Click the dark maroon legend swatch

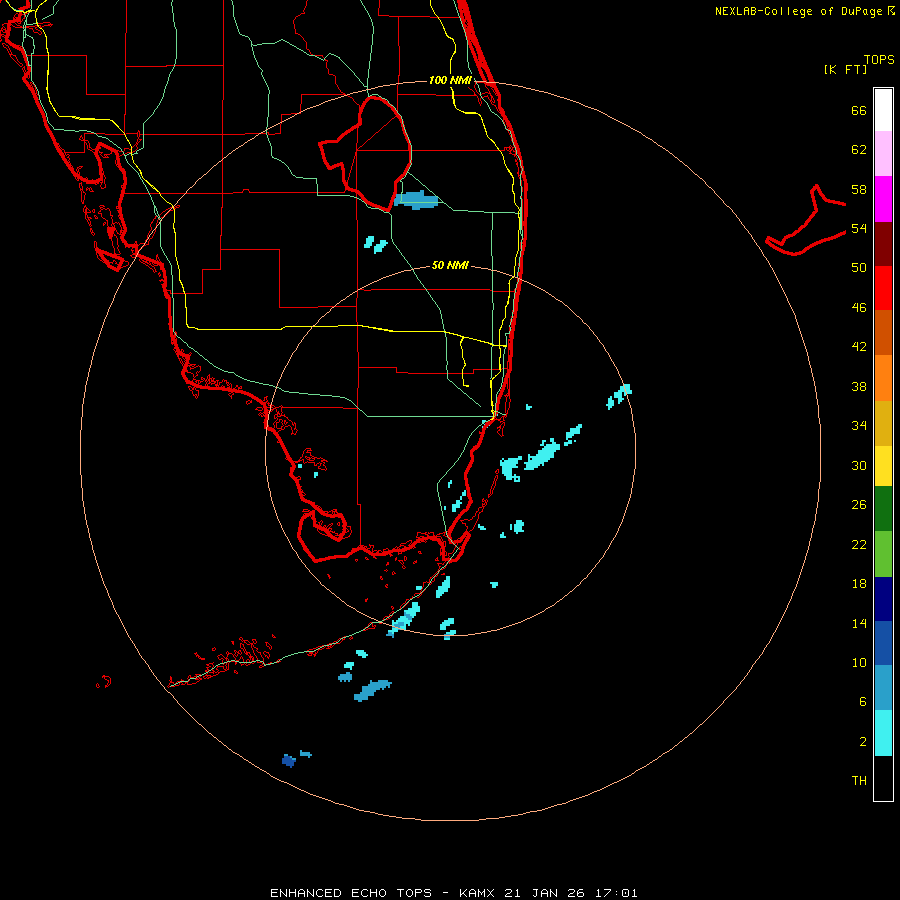coord(883,243)
